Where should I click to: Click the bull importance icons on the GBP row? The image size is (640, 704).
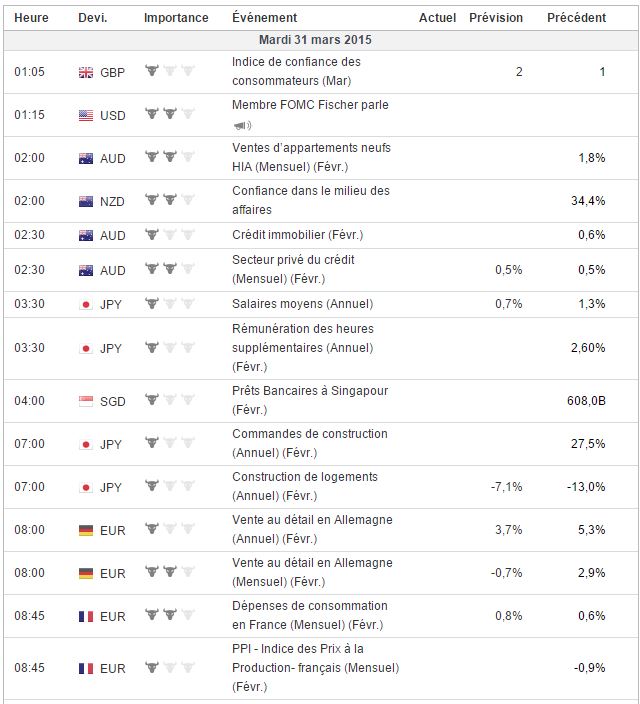[x=169, y=72]
